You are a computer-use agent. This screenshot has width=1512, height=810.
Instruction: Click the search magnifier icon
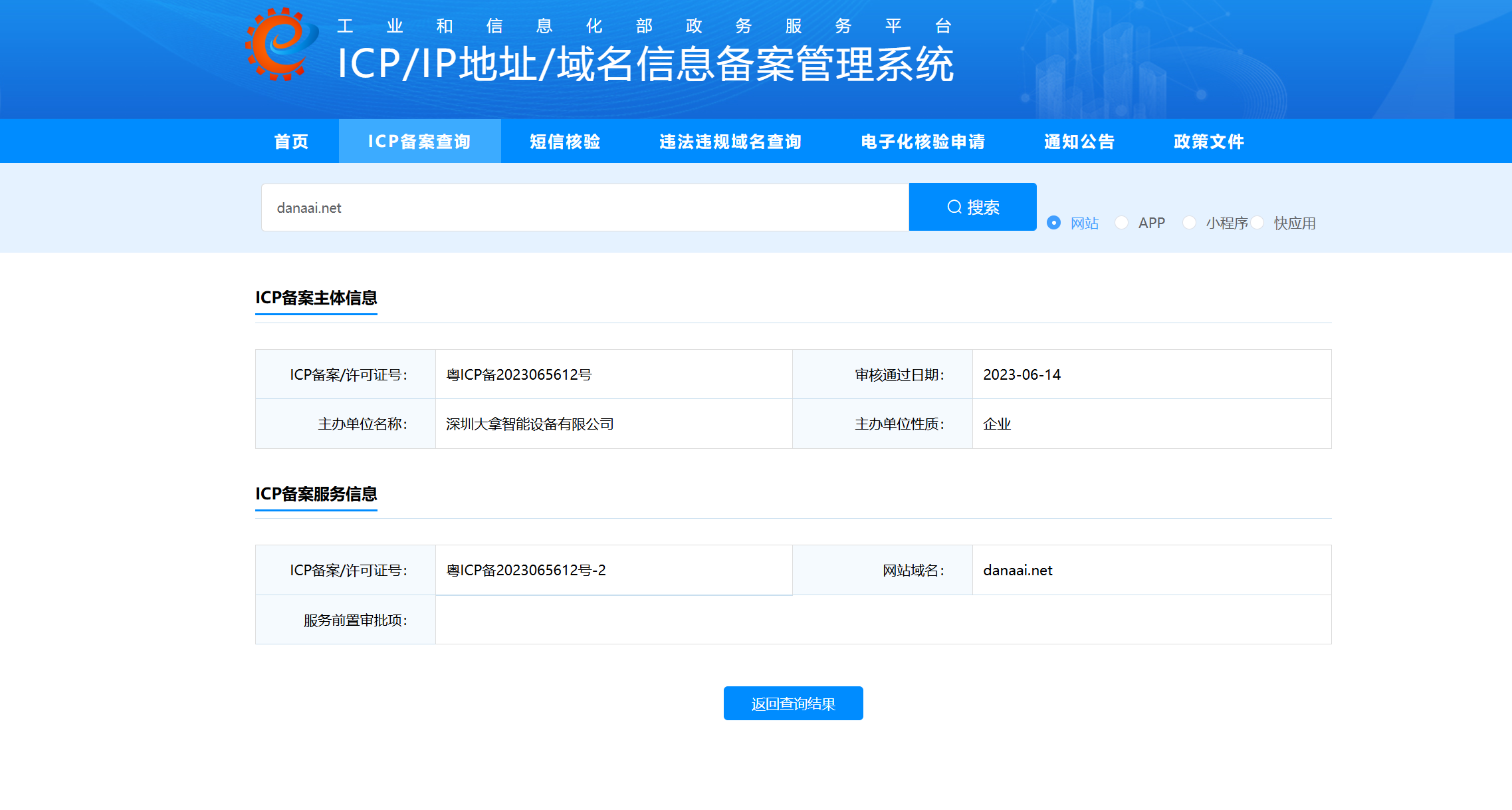(954, 207)
